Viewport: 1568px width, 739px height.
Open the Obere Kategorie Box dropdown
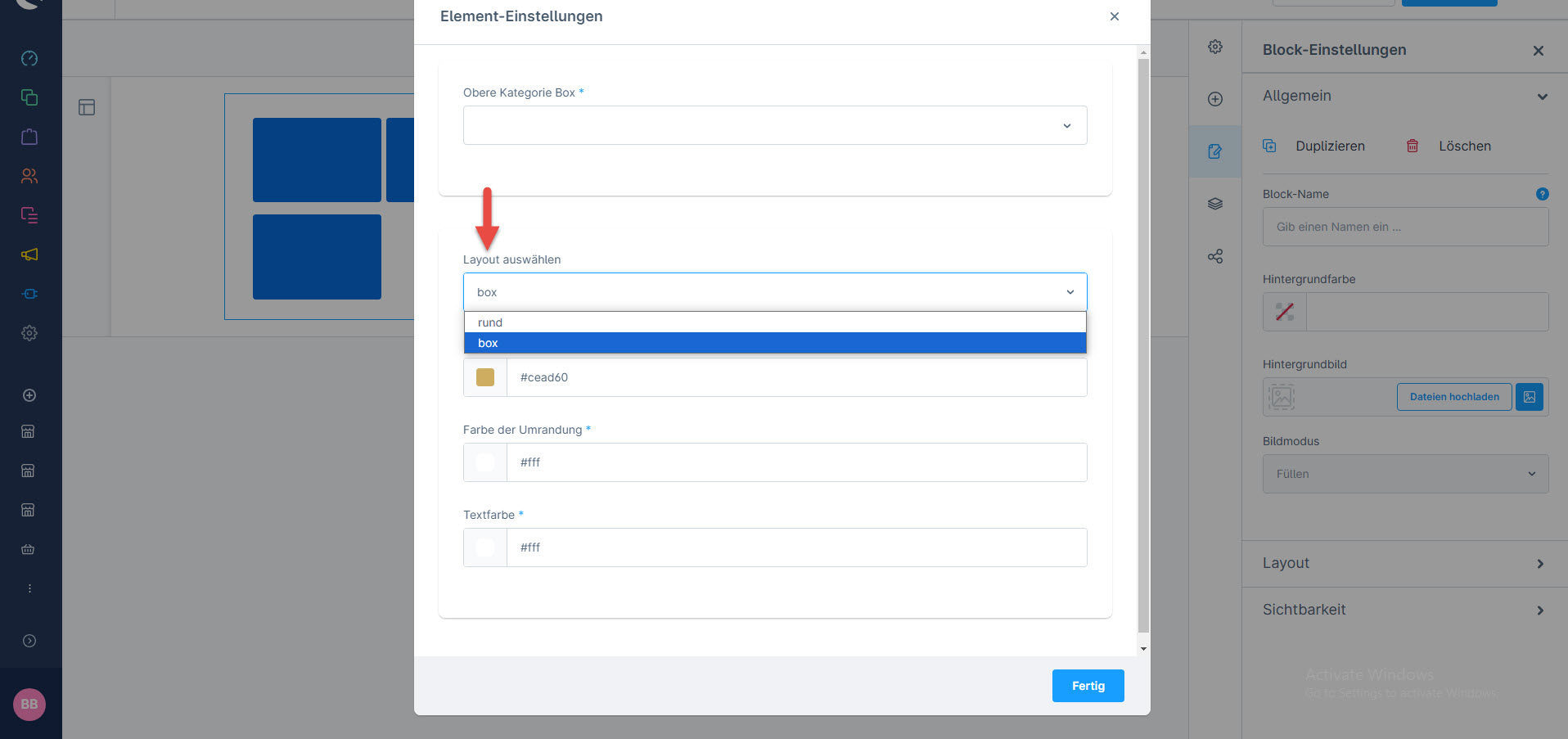pos(774,125)
